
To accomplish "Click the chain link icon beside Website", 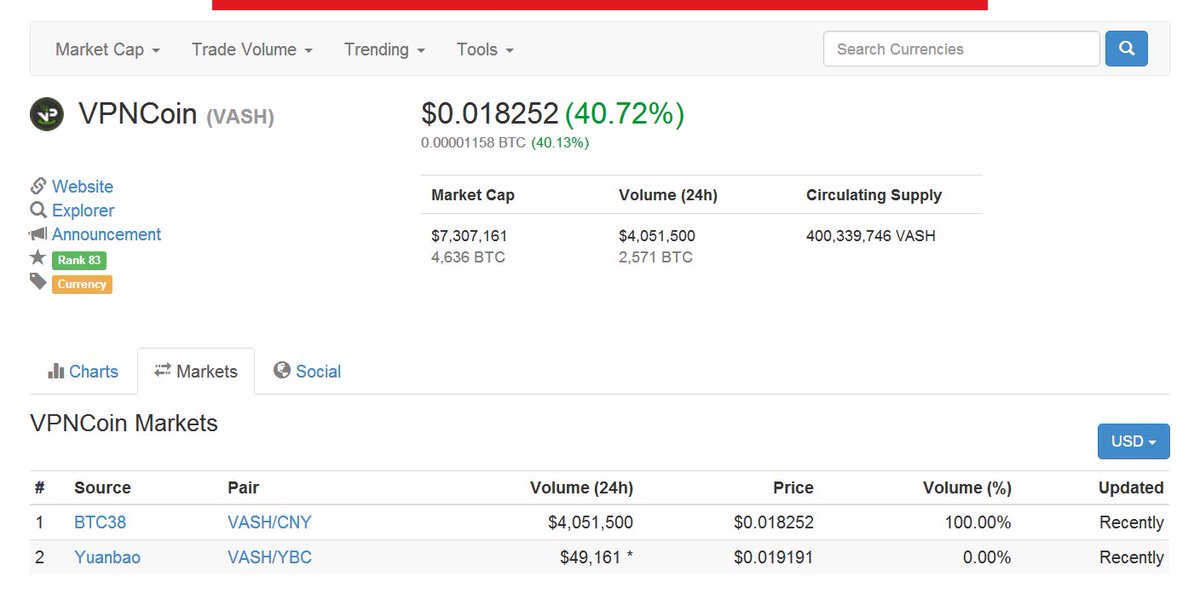I will click(x=38, y=186).
